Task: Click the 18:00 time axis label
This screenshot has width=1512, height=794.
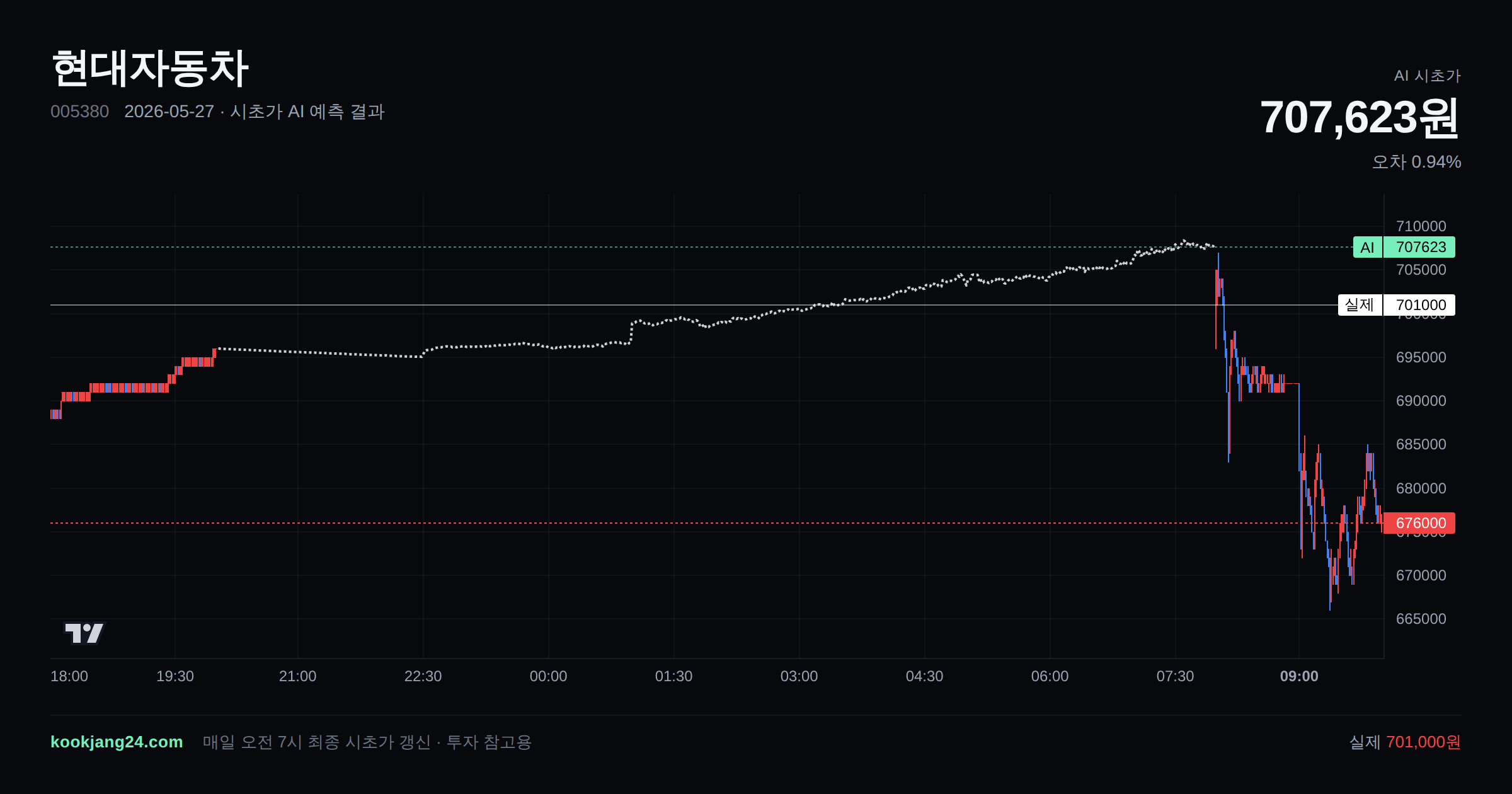Action: (69, 676)
